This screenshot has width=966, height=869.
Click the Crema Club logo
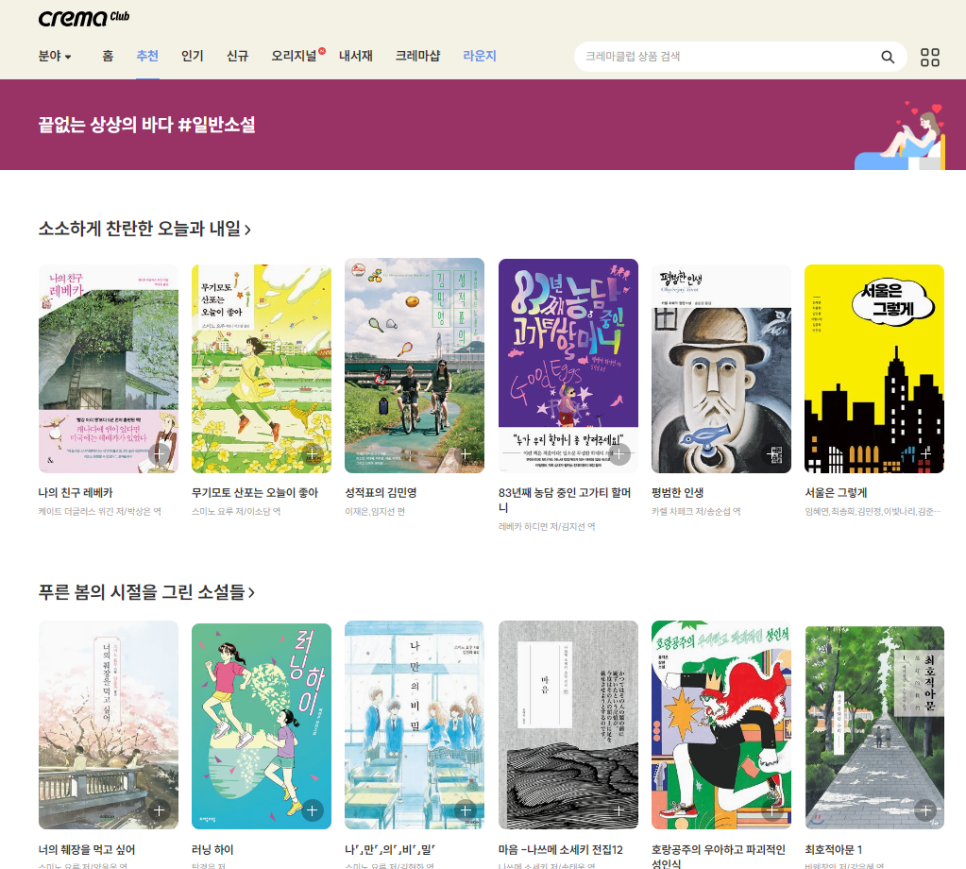(84, 18)
